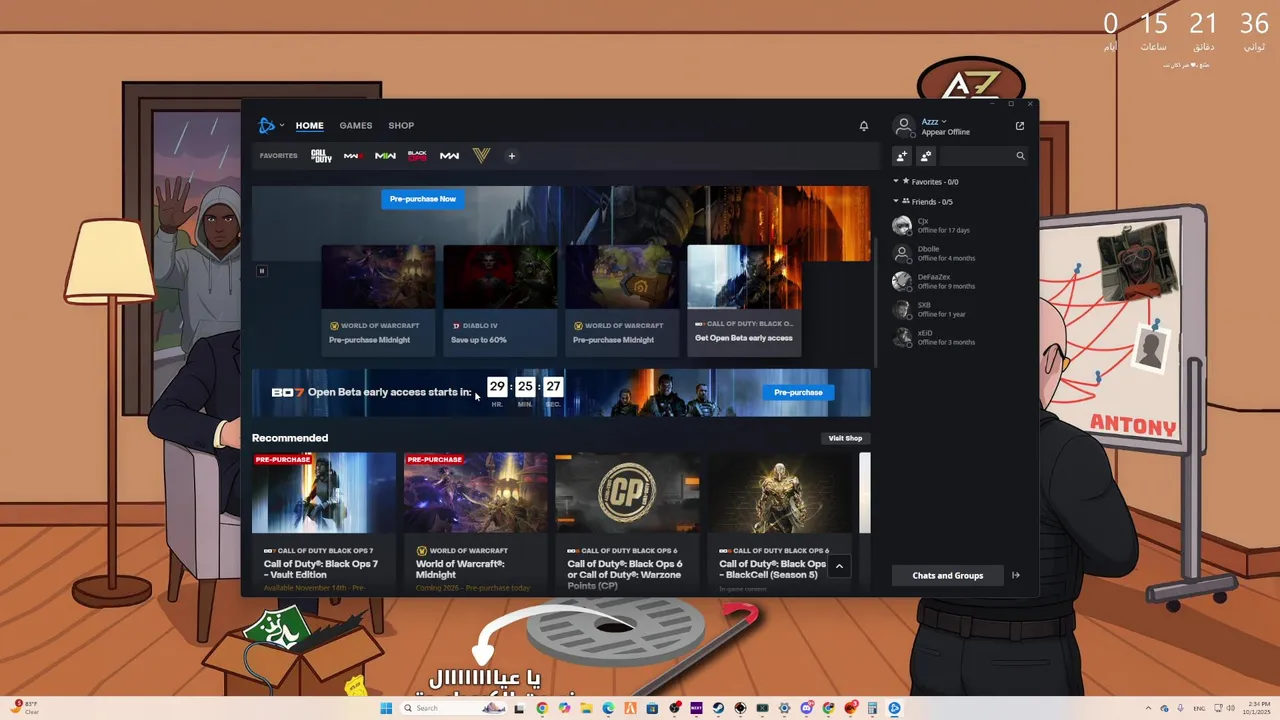Collapse the social panel arrow
The height and width of the screenshot is (720, 1280).
1016,575
